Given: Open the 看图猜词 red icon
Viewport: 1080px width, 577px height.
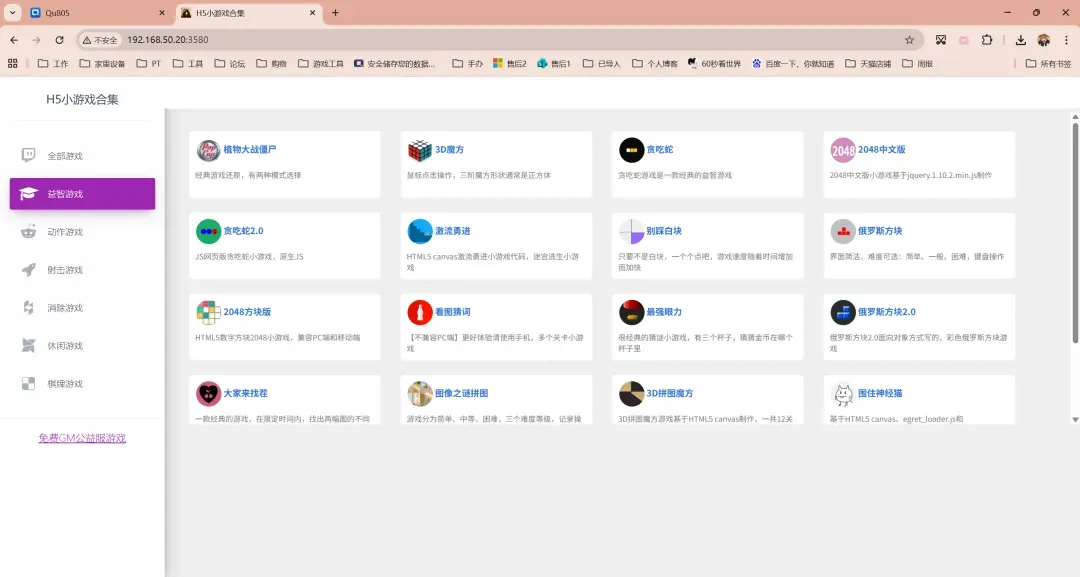Looking at the screenshot, I should pos(420,312).
